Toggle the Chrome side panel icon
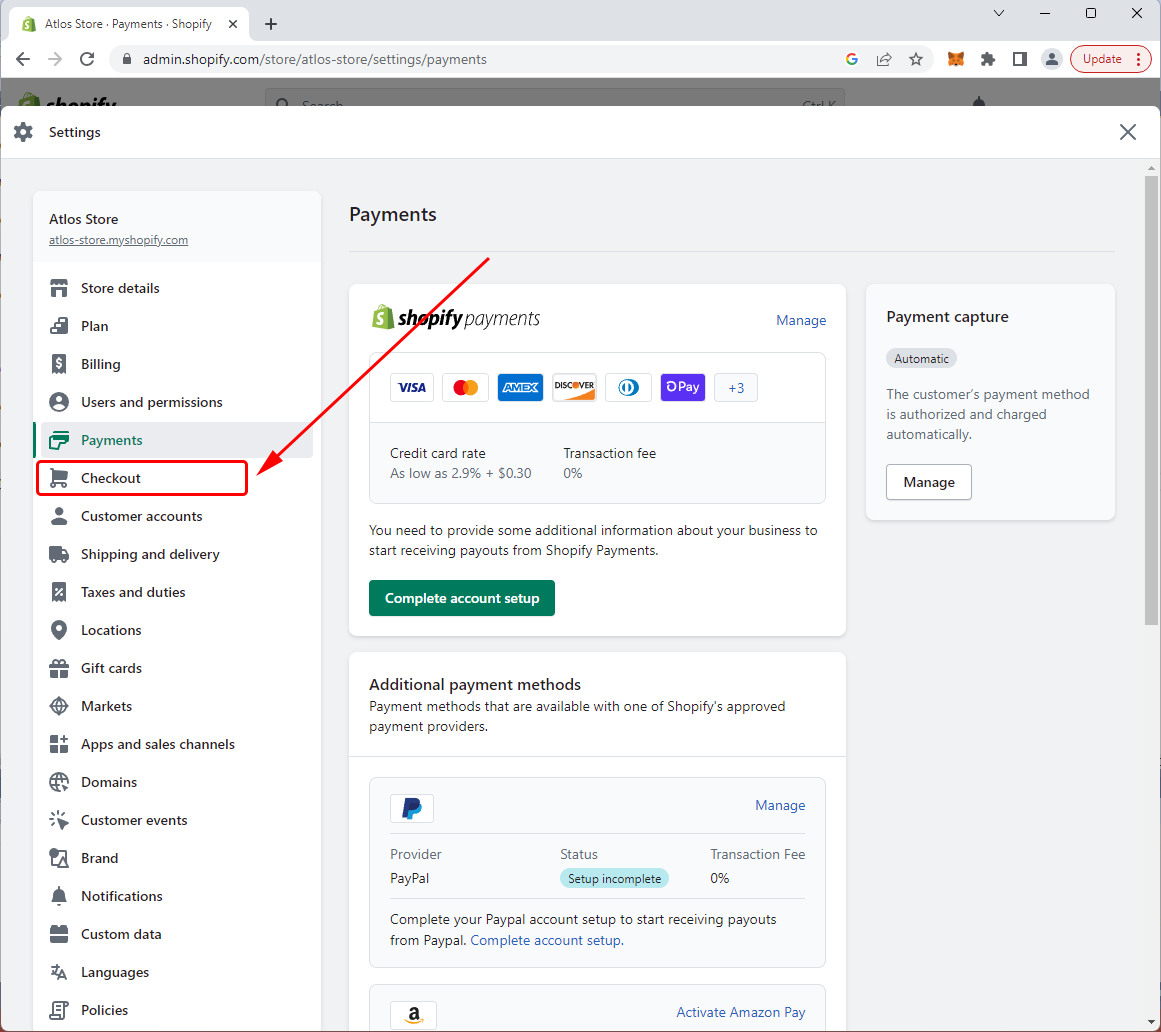The image size is (1161, 1032). [1020, 59]
